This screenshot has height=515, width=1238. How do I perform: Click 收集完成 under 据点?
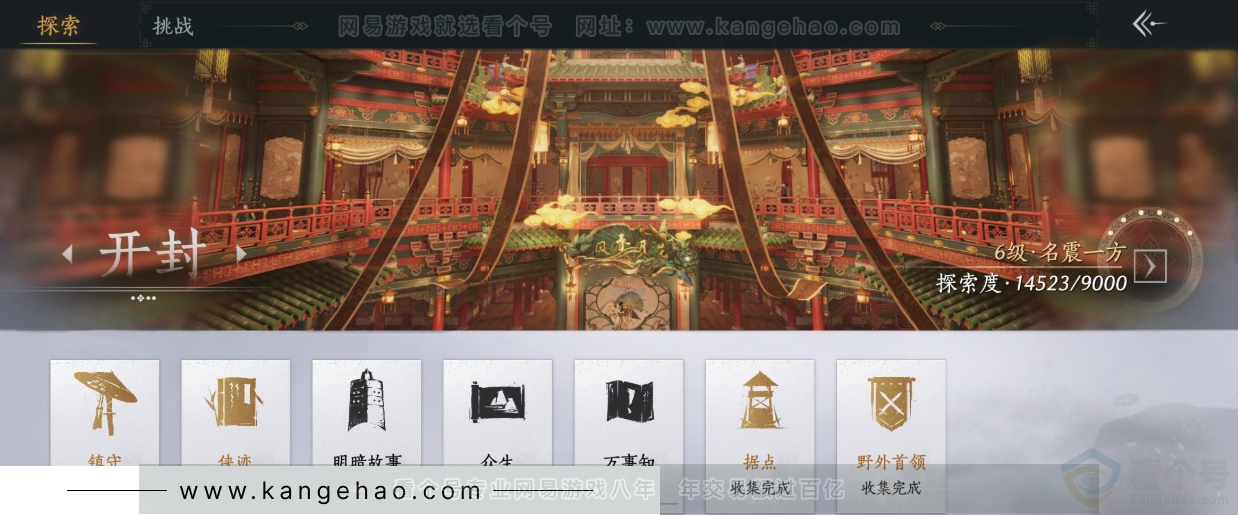[x=760, y=488]
